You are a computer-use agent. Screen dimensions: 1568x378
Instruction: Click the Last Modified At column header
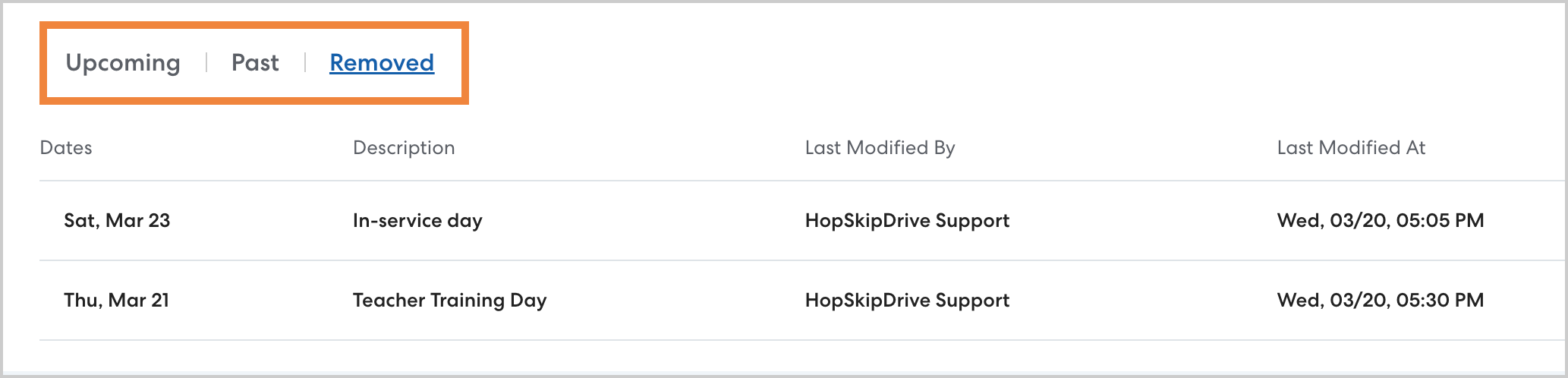click(1351, 148)
